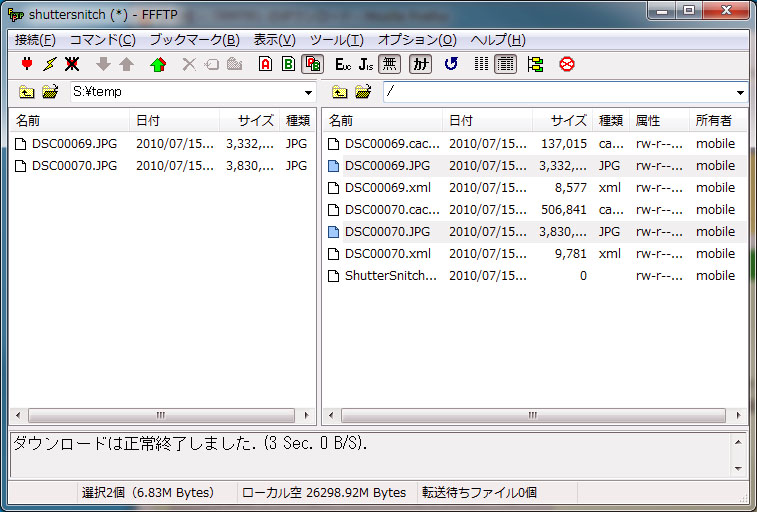Switch to details view mode
757x512 pixels.
click(505, 64)
